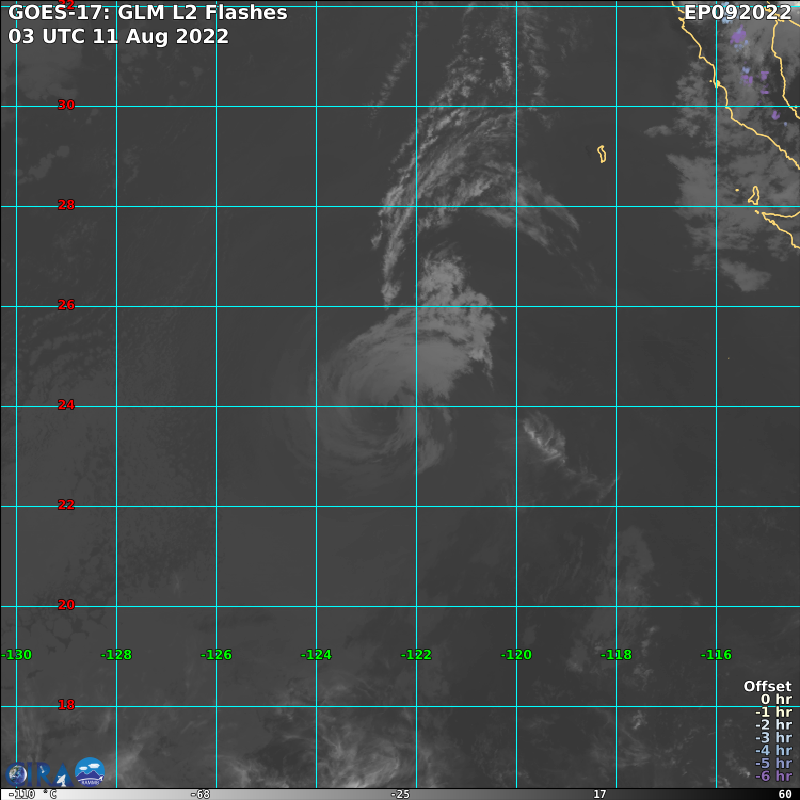800x800 pixels.
Task: Click the 24 latitude label
Action: tap(66, 405)
